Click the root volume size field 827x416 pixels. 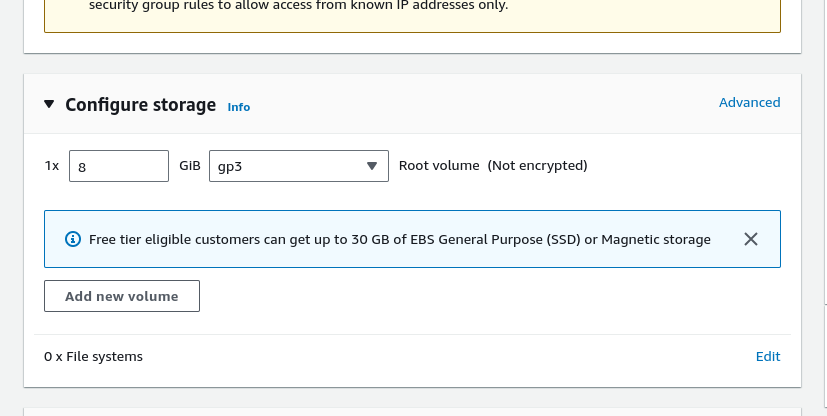(119, 166)
